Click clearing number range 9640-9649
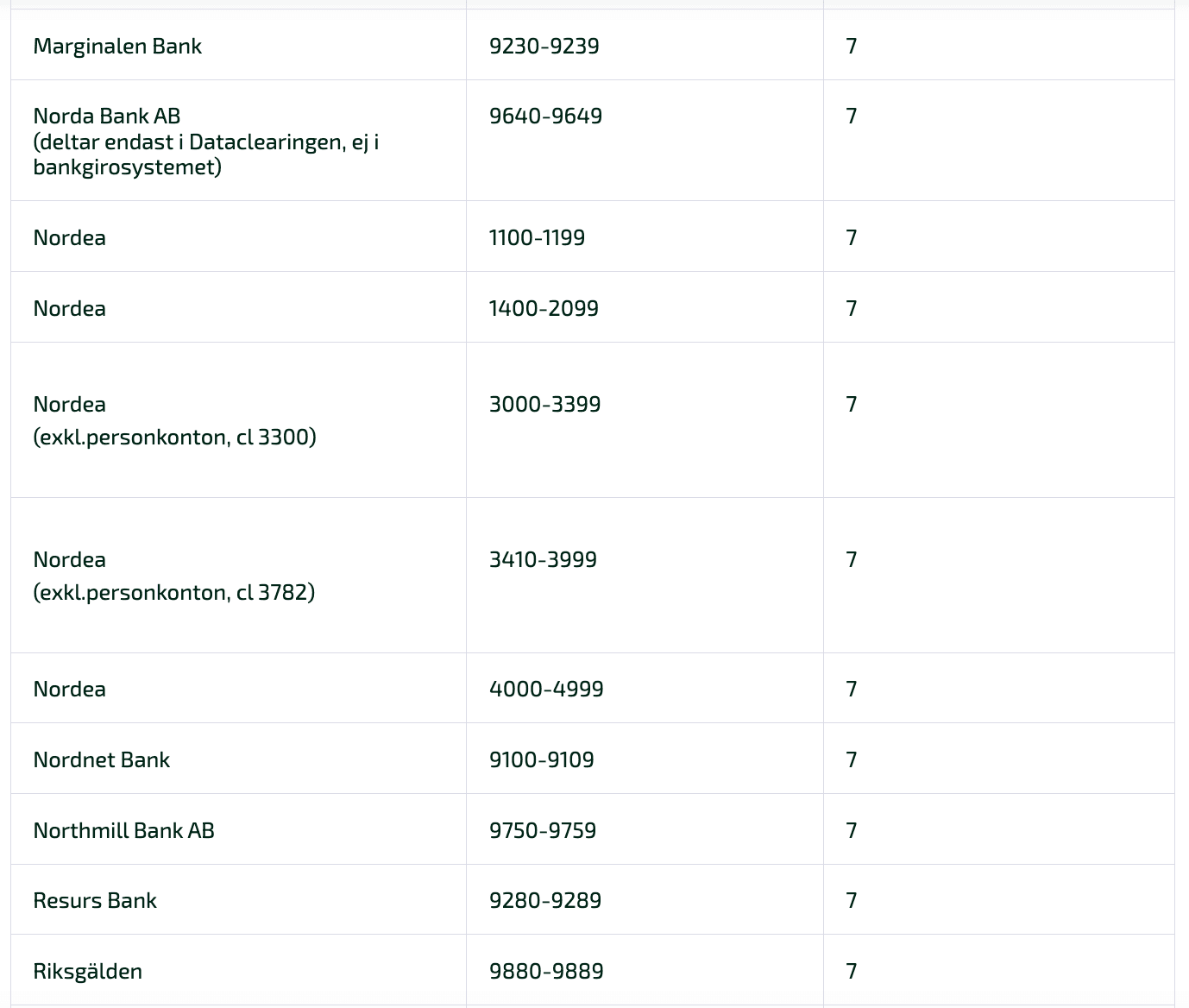This screenshot has height=1008, width=1189. (545, 116)
